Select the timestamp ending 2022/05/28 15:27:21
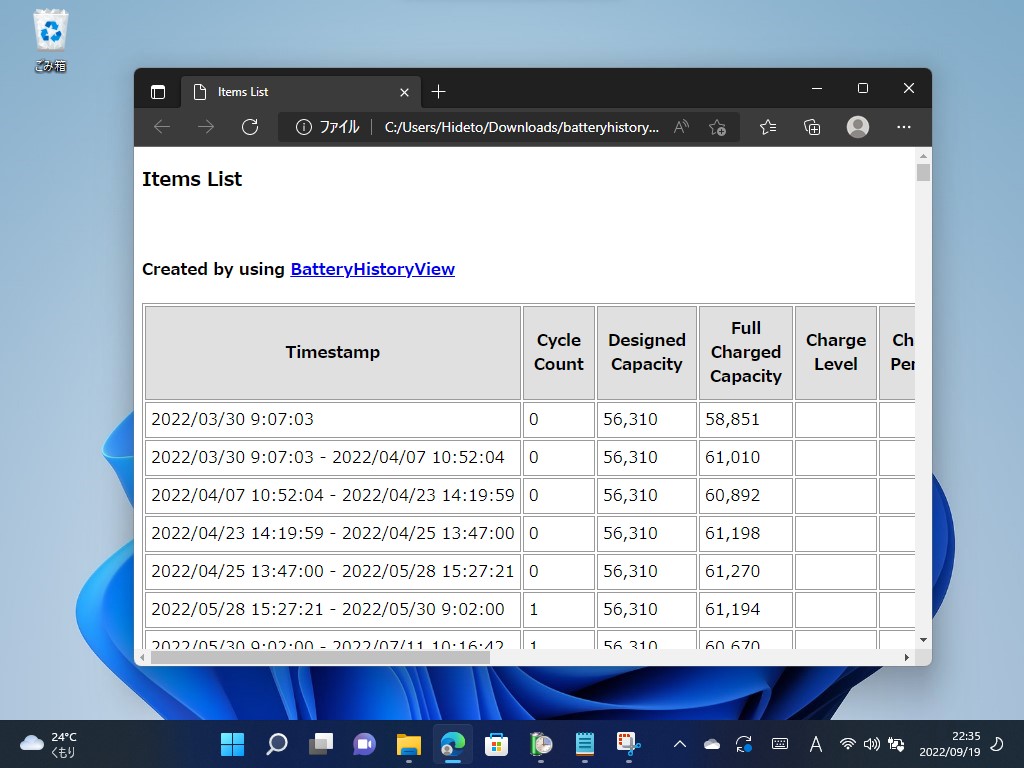The height and width of the screenshot is (768, 1024). [332, 571]
